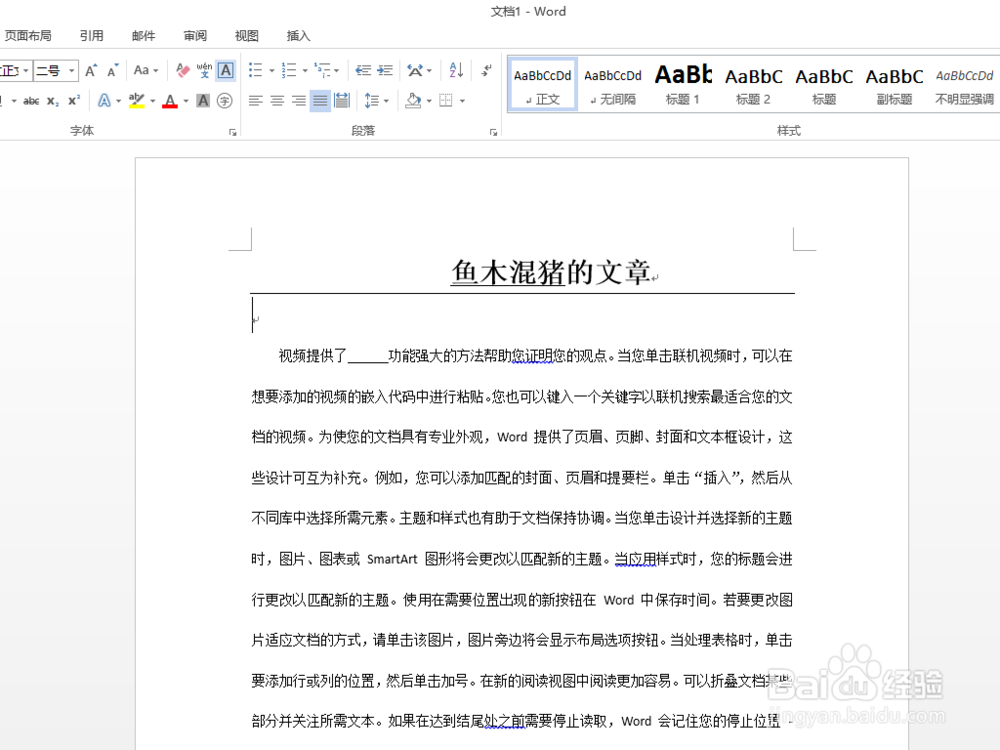Apply the 标题 1 style
Screen dimensions: 1000x750
[x=683, y=84]
